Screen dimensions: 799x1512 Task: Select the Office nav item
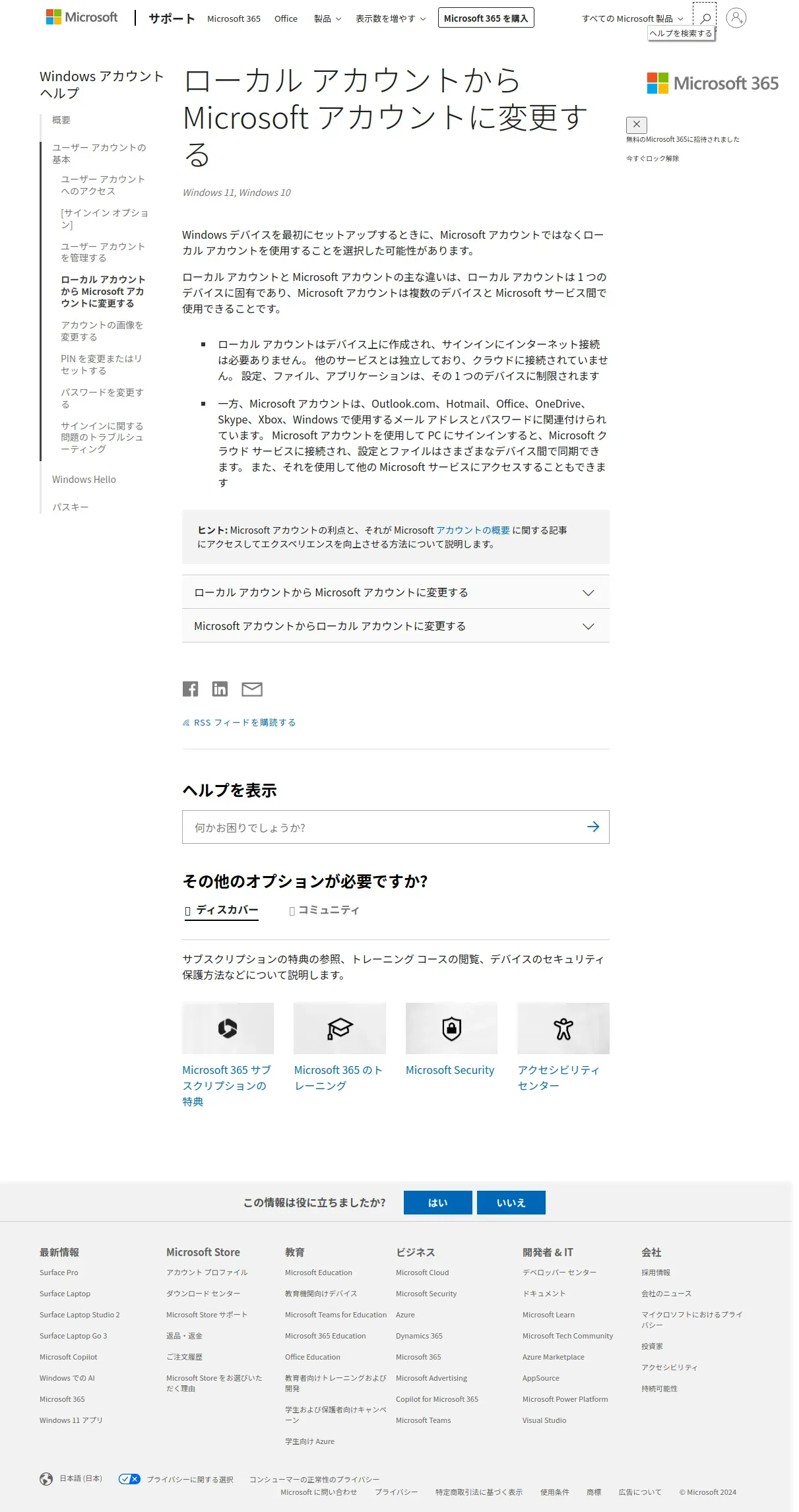(x=286, y=18)
